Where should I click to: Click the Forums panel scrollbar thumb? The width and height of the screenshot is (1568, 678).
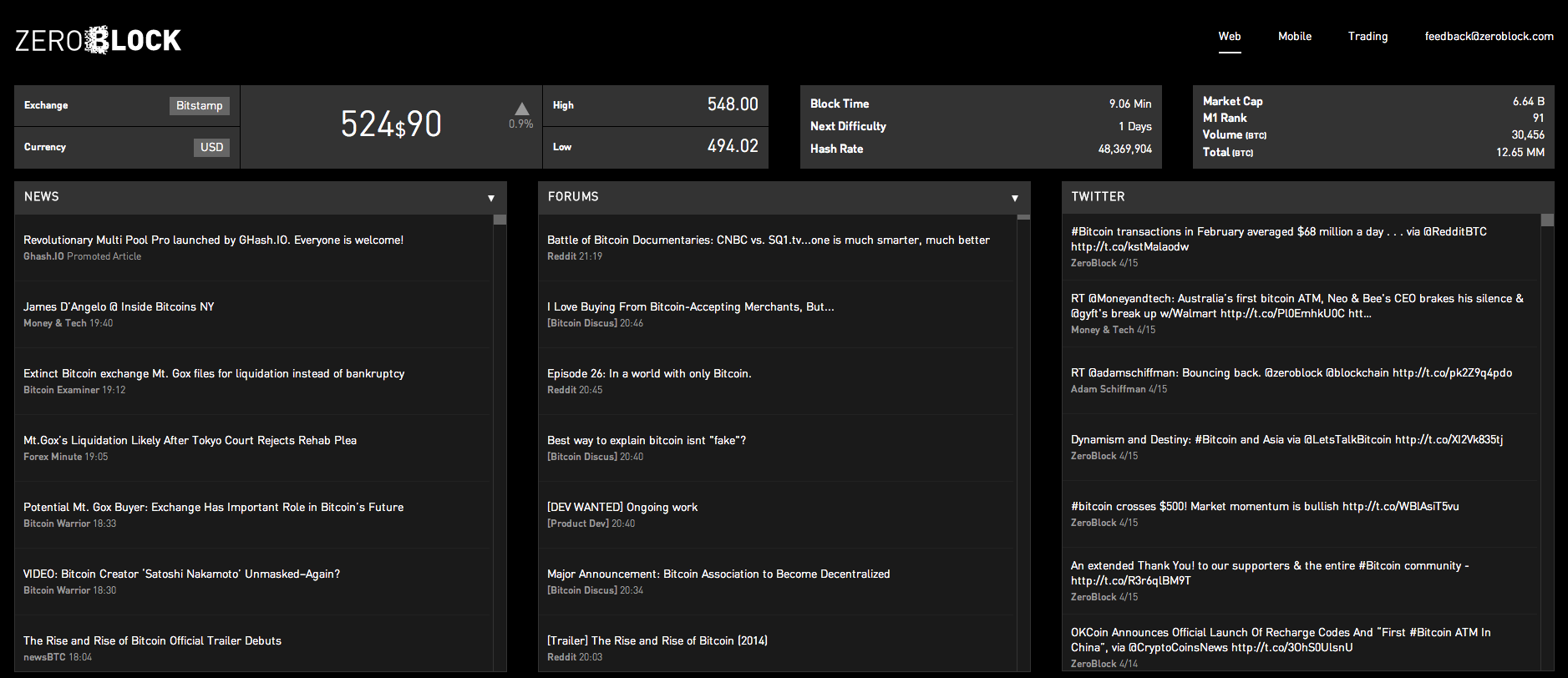pyautogui.click(x=1023, y=217)
